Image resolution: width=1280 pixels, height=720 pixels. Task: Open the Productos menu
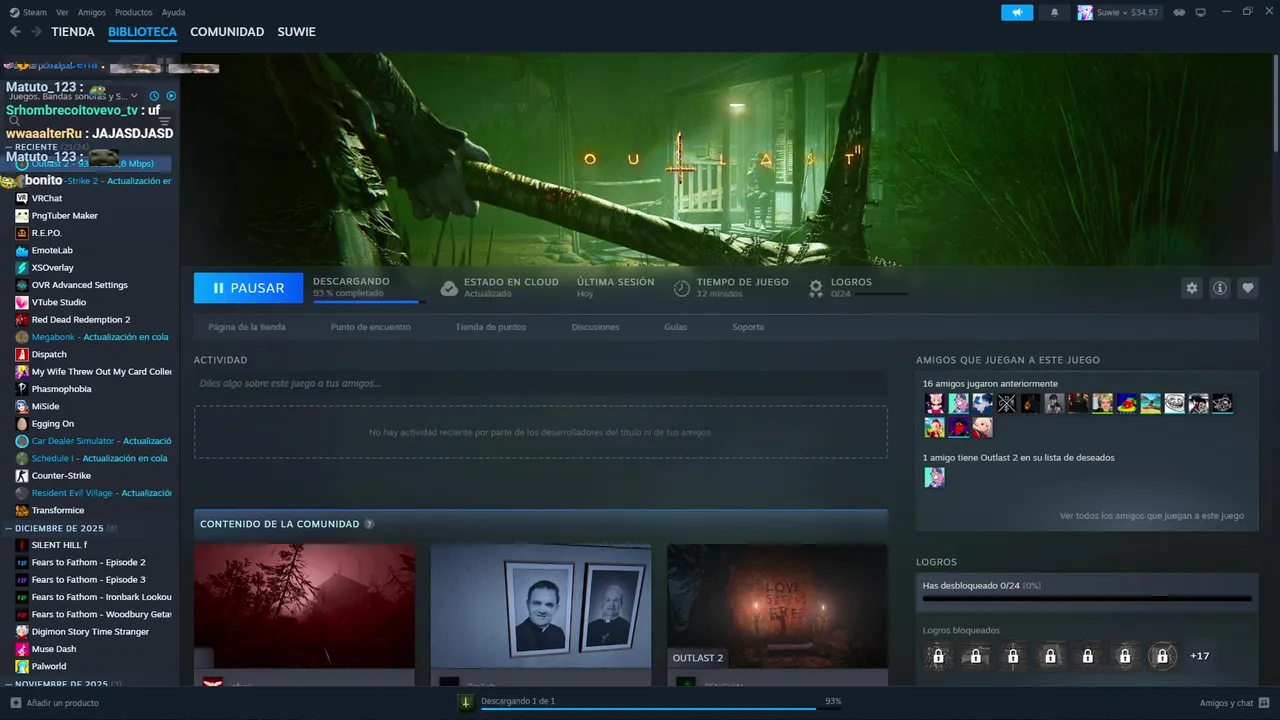pos(134,12)
